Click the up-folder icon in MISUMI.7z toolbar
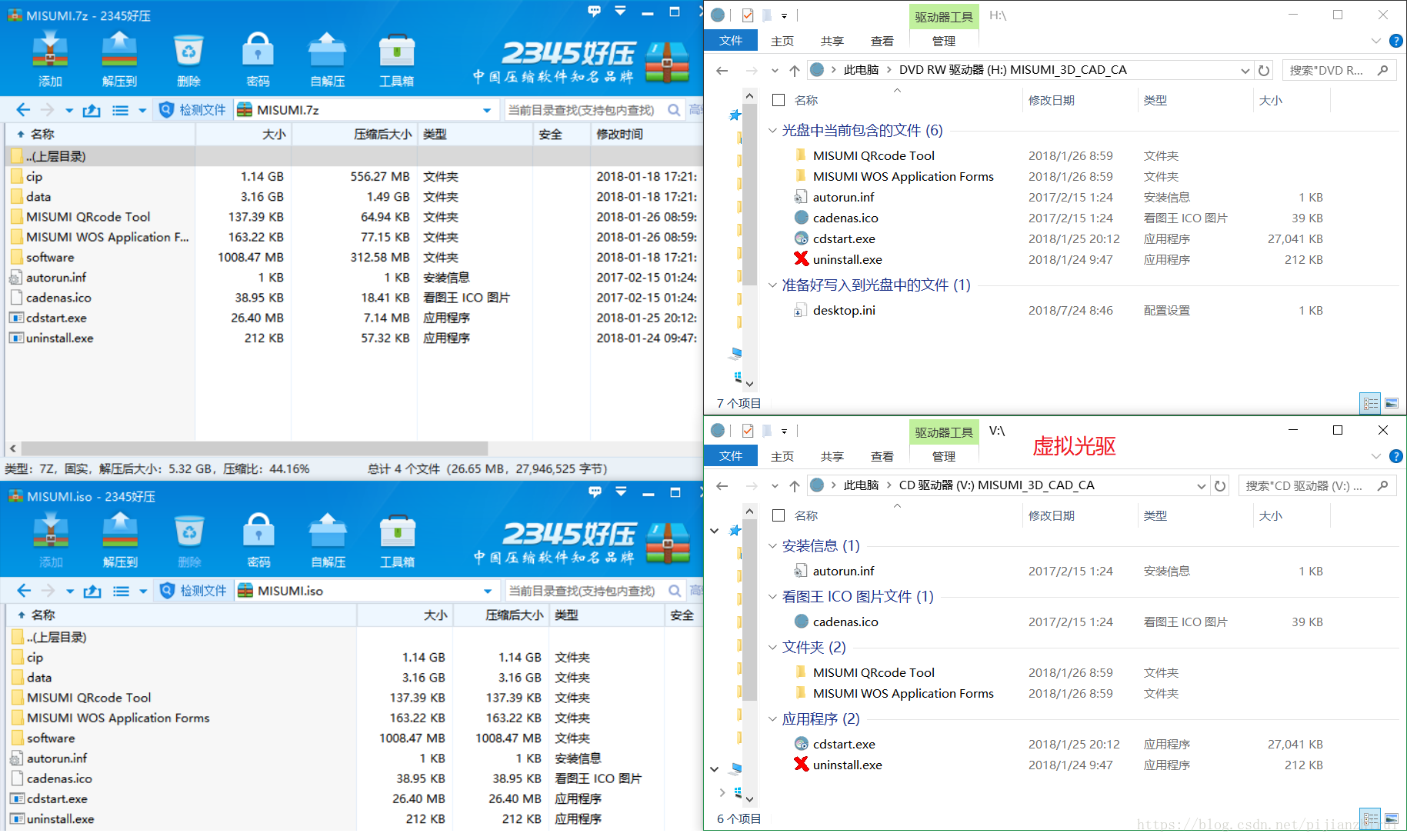The width and height of the screenshot is (1407, 840). click(92, 110)
